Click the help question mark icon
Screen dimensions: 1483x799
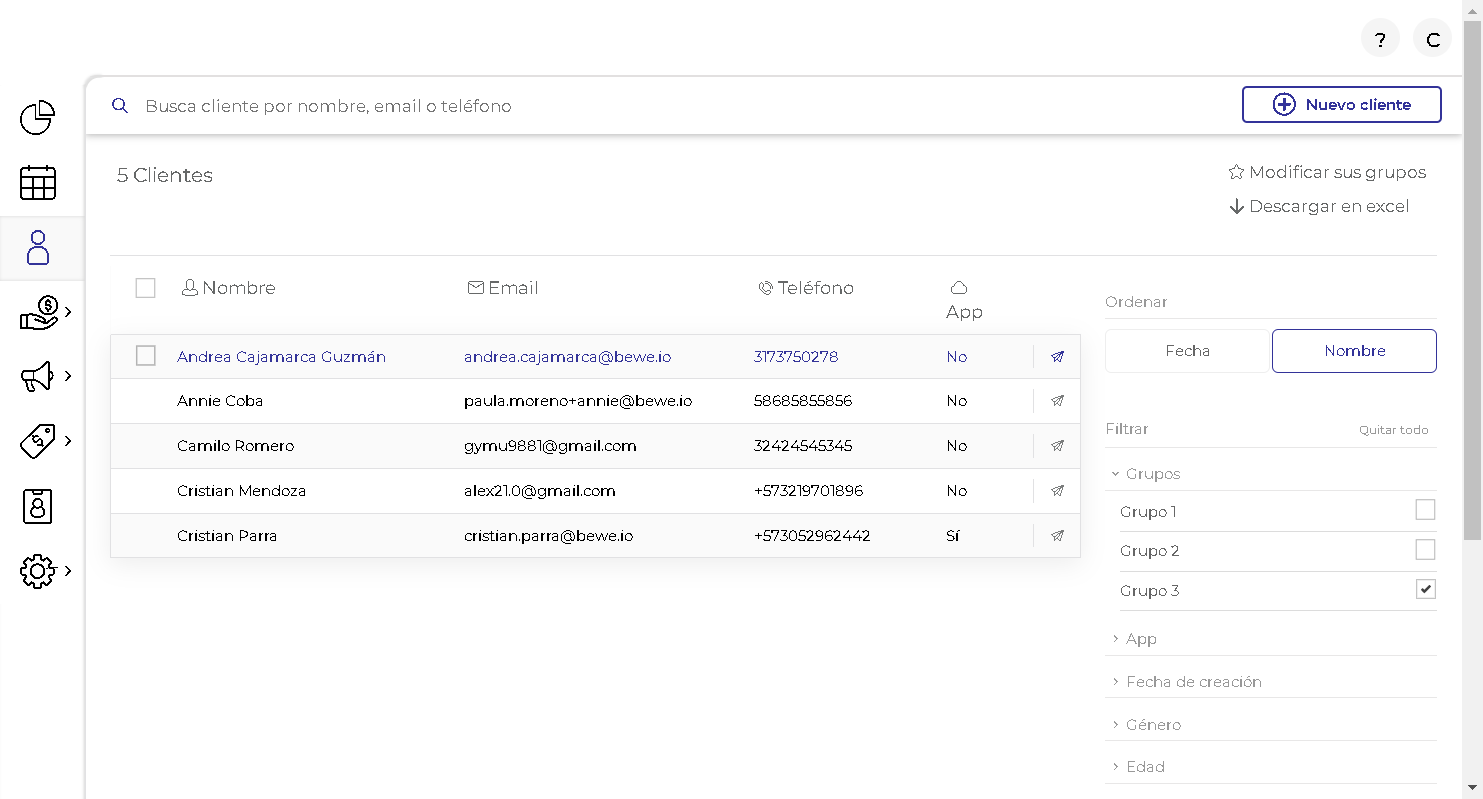1380,40
